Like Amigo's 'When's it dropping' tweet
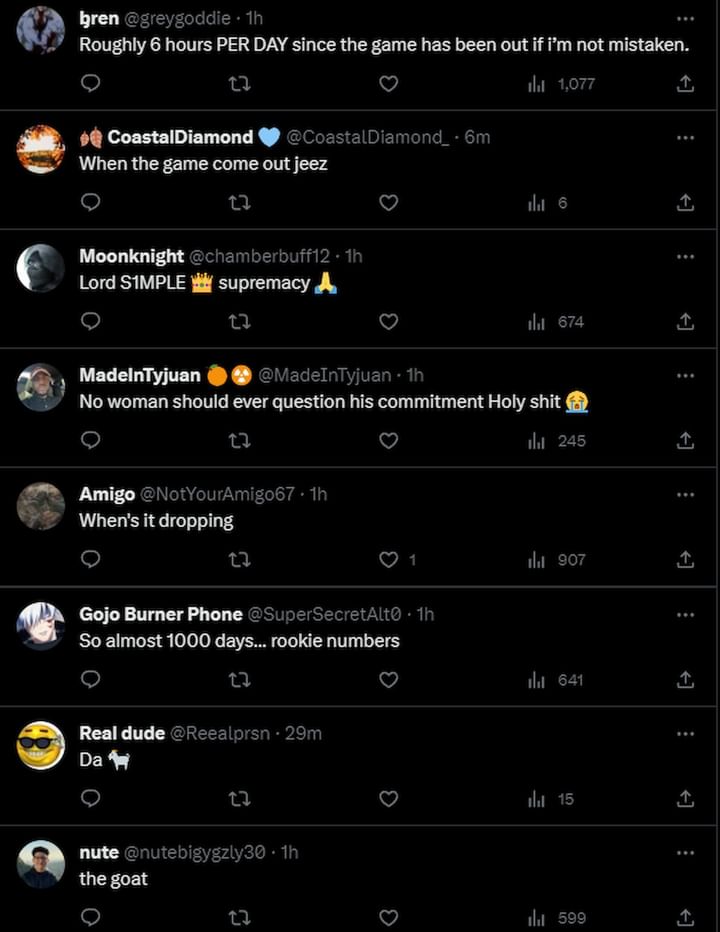 pos(389,560)
